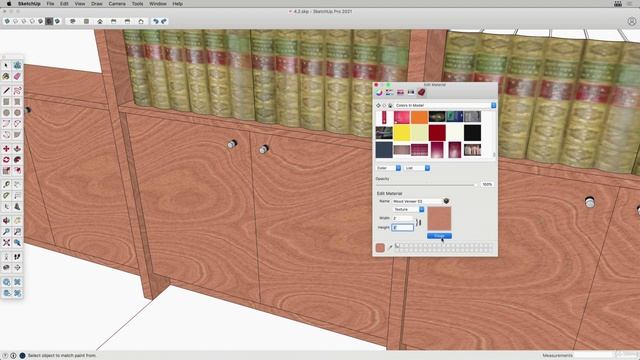Image resolution: width=640 pixels, height=360 pixels.
Task: Open the List dropdown in Edit Material
Action: point(417,168)
